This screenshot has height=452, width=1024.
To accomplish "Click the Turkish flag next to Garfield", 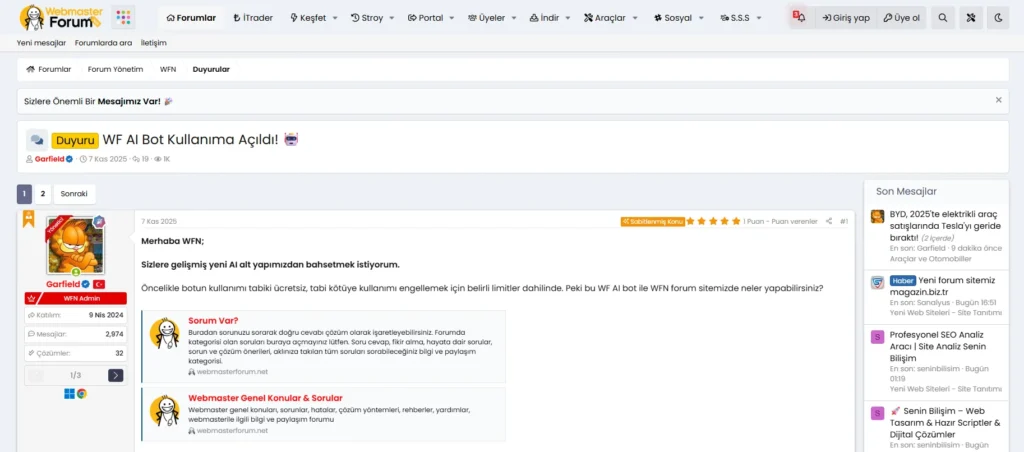I will tap(100, 285).
